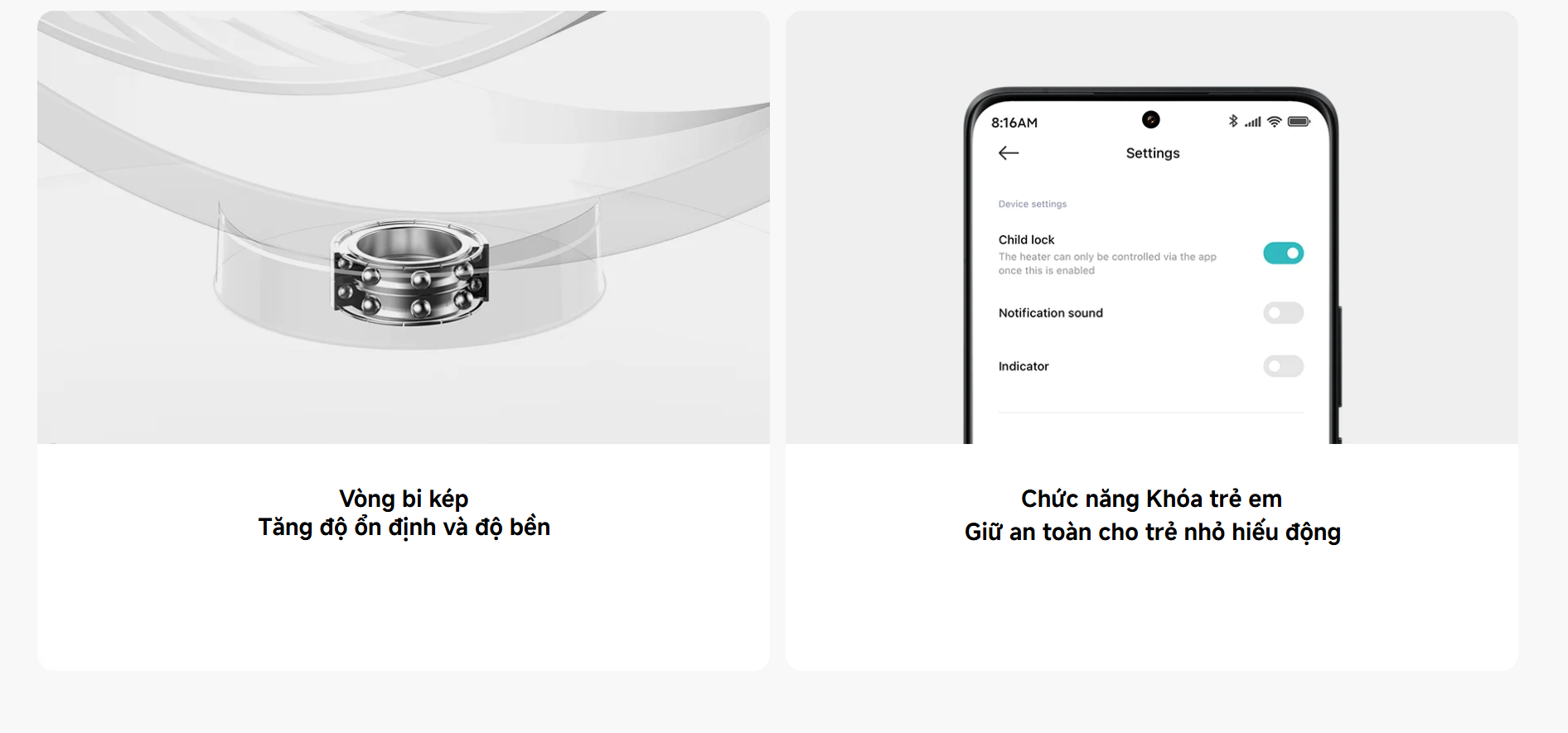Image resolution: width=1568 pixels, height=733 pixels.
Task: Click the dual ball bearing image
Action: 410,272
